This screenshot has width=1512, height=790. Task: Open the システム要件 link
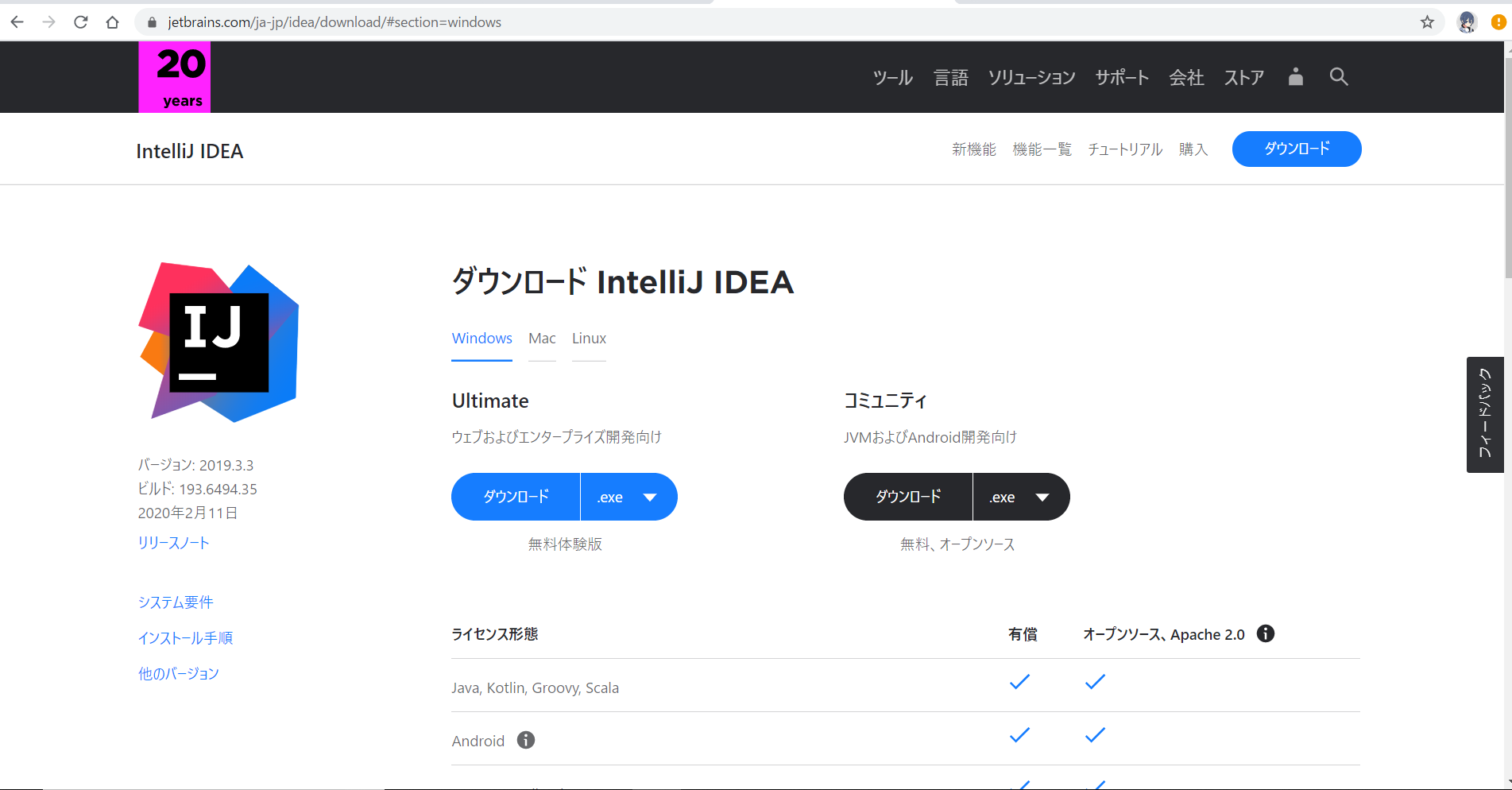coord(176,602)
